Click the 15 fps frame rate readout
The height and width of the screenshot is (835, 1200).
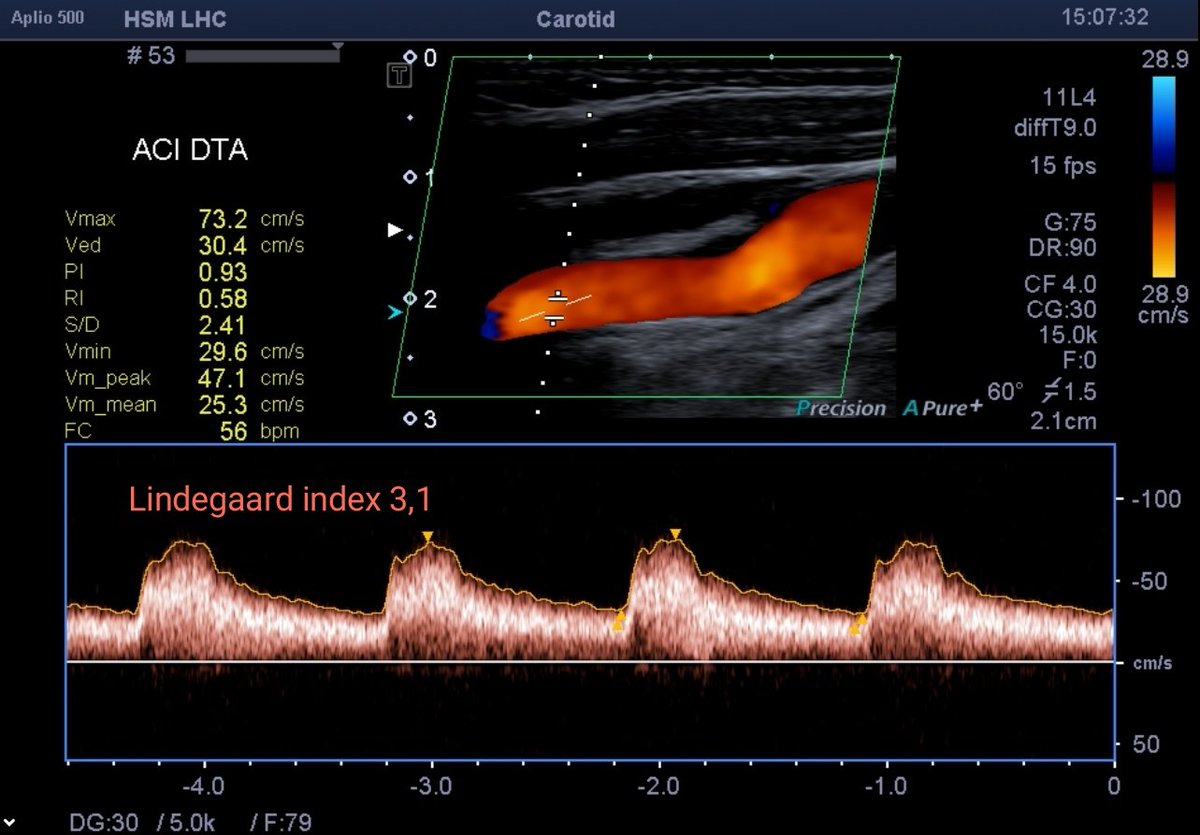tap(1063, 166)
